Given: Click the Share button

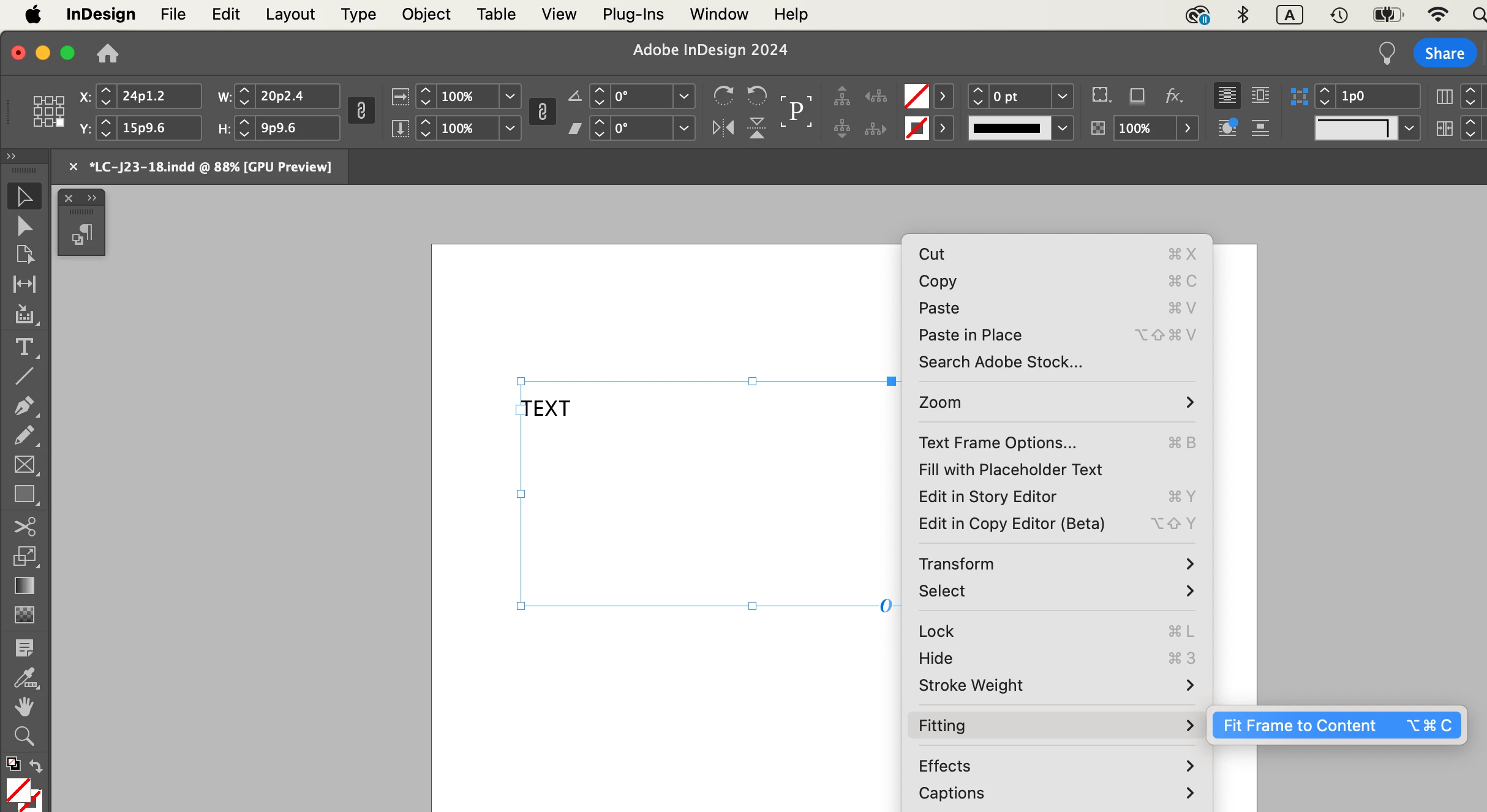Looking at the screenshot, I should (x=1444, y=53).
